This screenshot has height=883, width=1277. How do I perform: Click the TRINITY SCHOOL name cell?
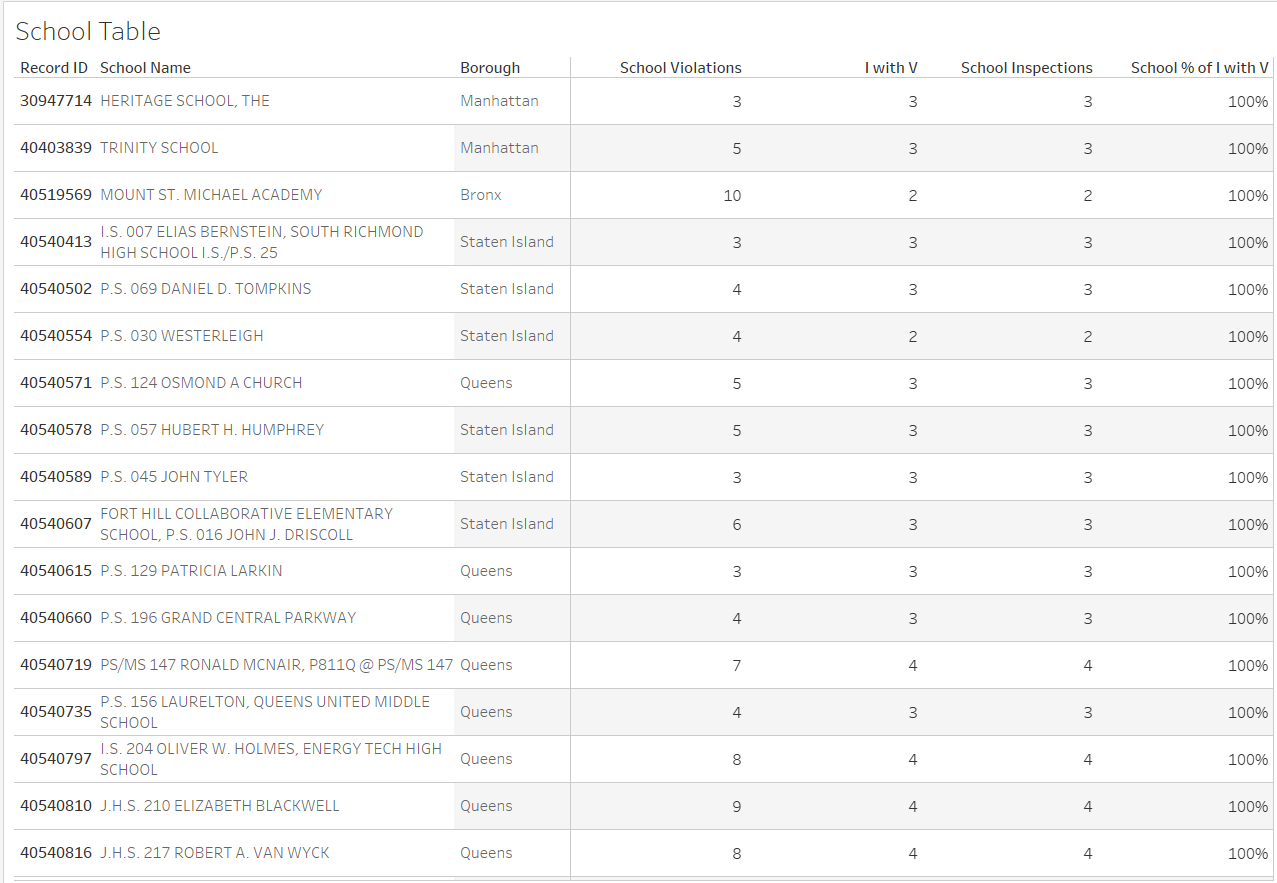tap(159, 148)
